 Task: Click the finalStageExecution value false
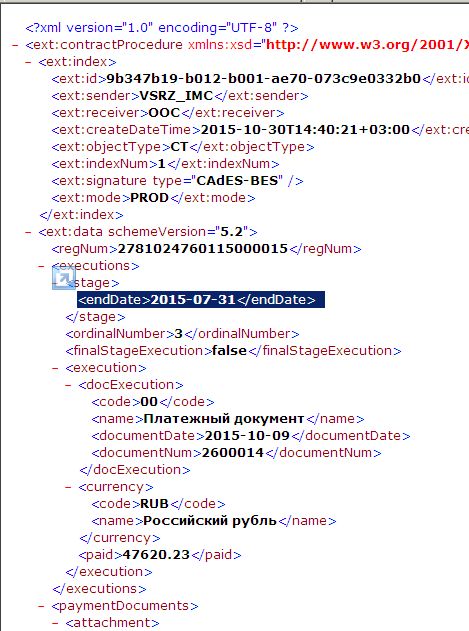click(x=229, y=351)
